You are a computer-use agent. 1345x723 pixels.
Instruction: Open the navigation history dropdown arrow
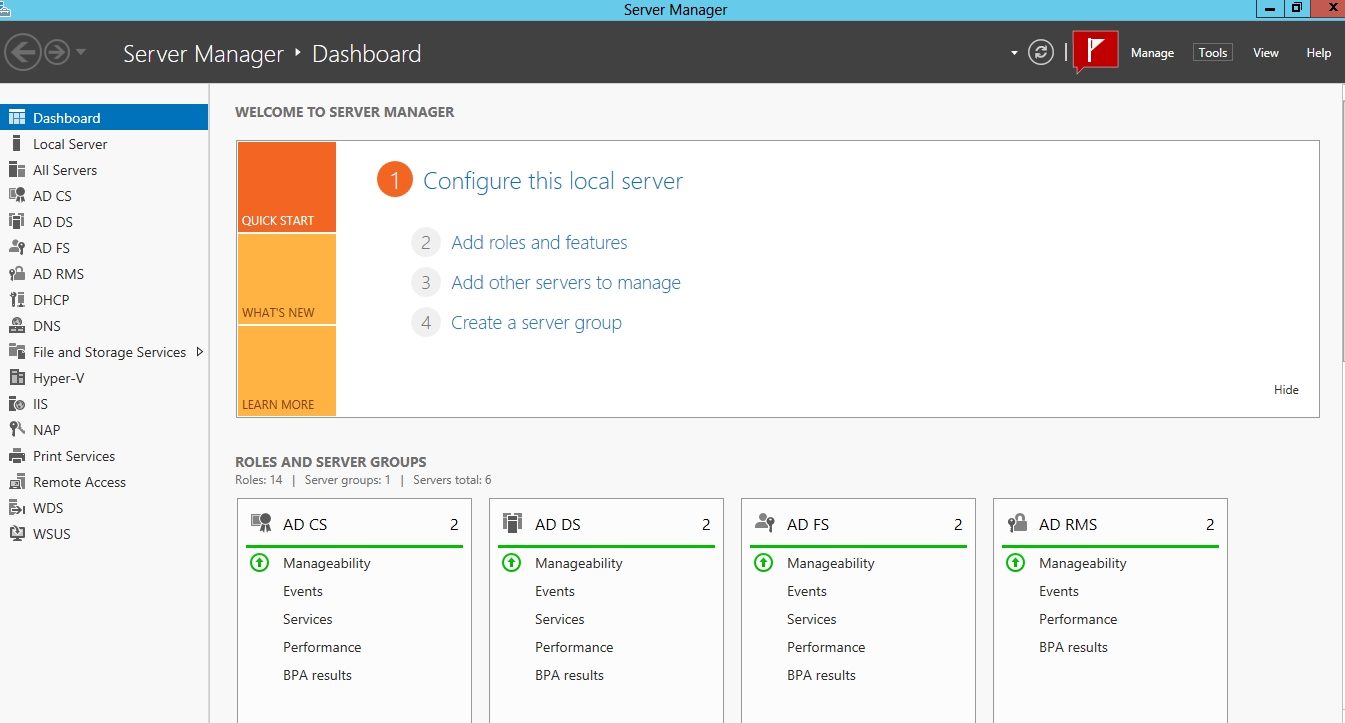[x=81, y=52]
